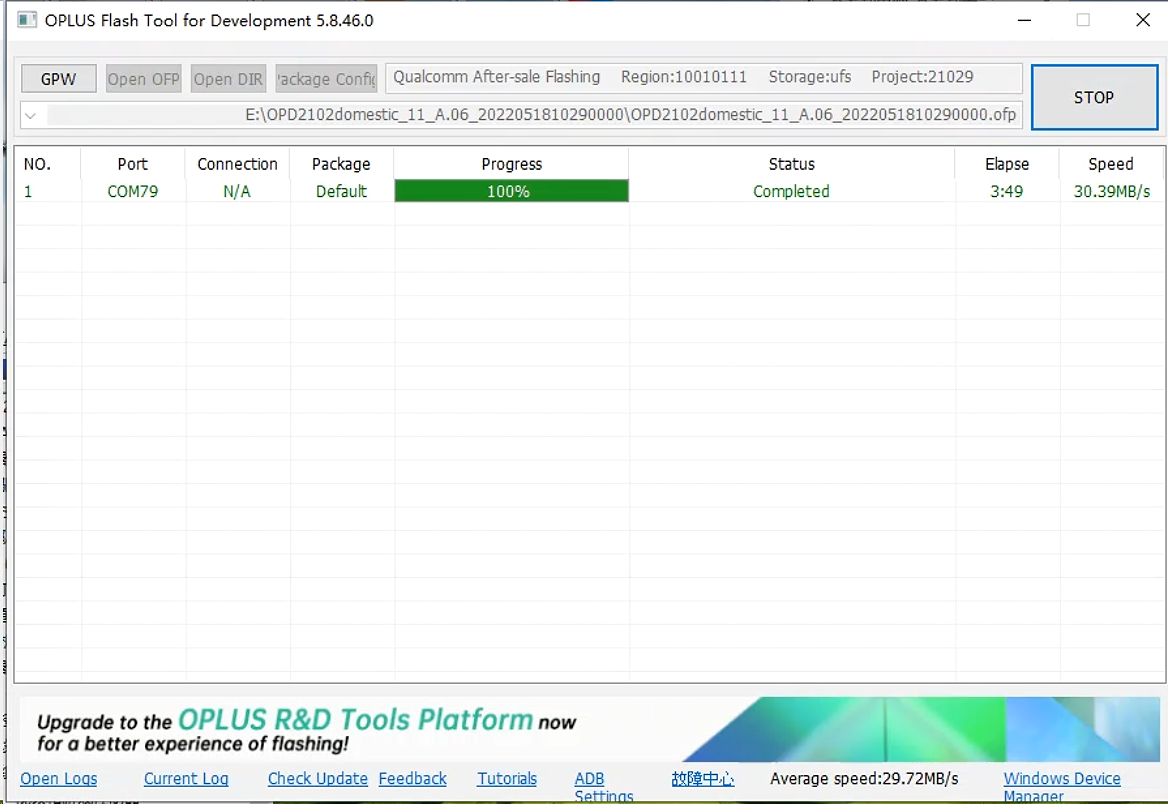The width and height of the screenshot is (1168, 804).
Task: Open the Feedback link
Action: click(413, 779)
